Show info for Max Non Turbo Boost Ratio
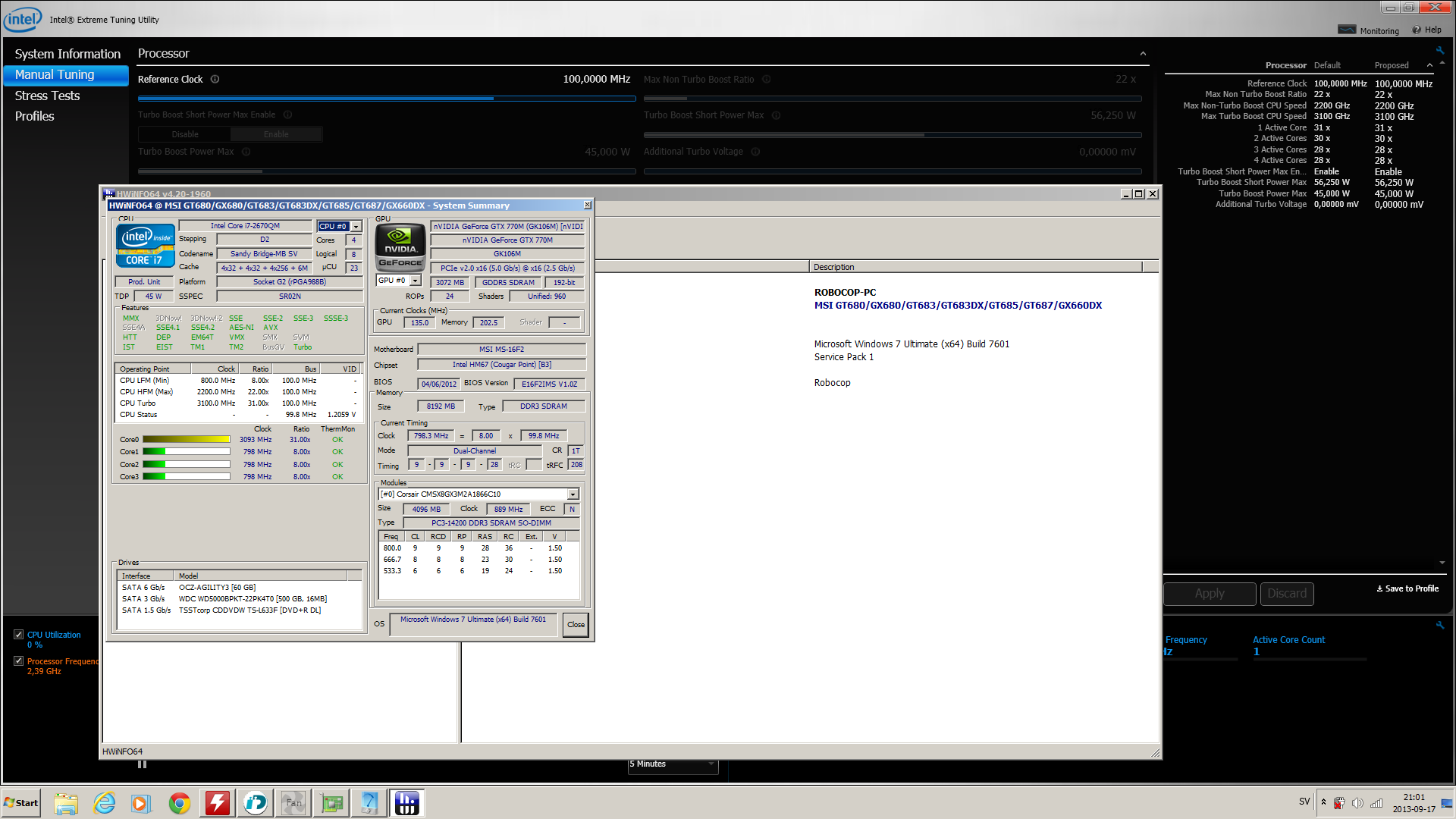 (767, 79)
